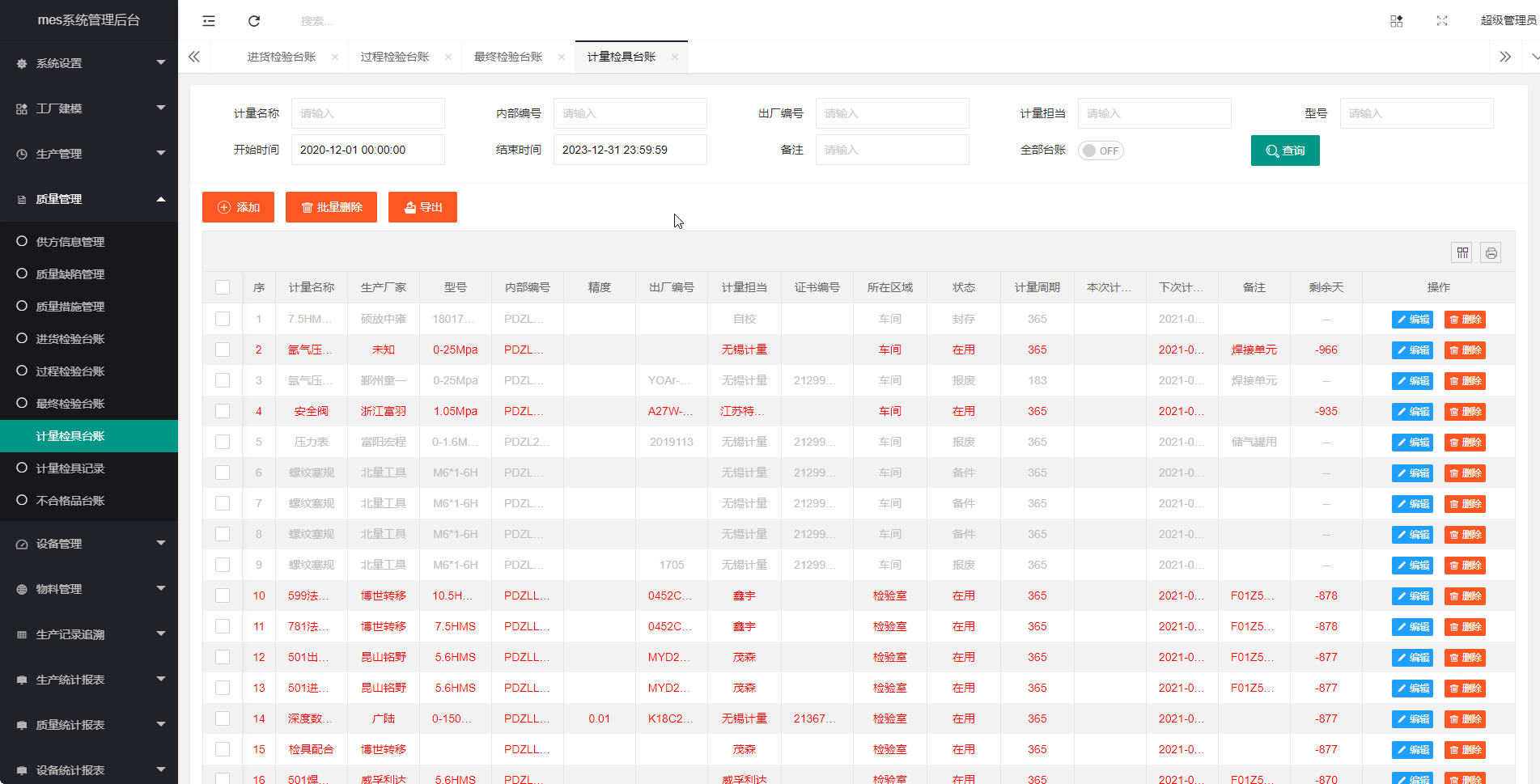This screenshot has height=784, width=1540.
Task: Open the column filter grid icon above table
Action: click(x=1462, y=253)
